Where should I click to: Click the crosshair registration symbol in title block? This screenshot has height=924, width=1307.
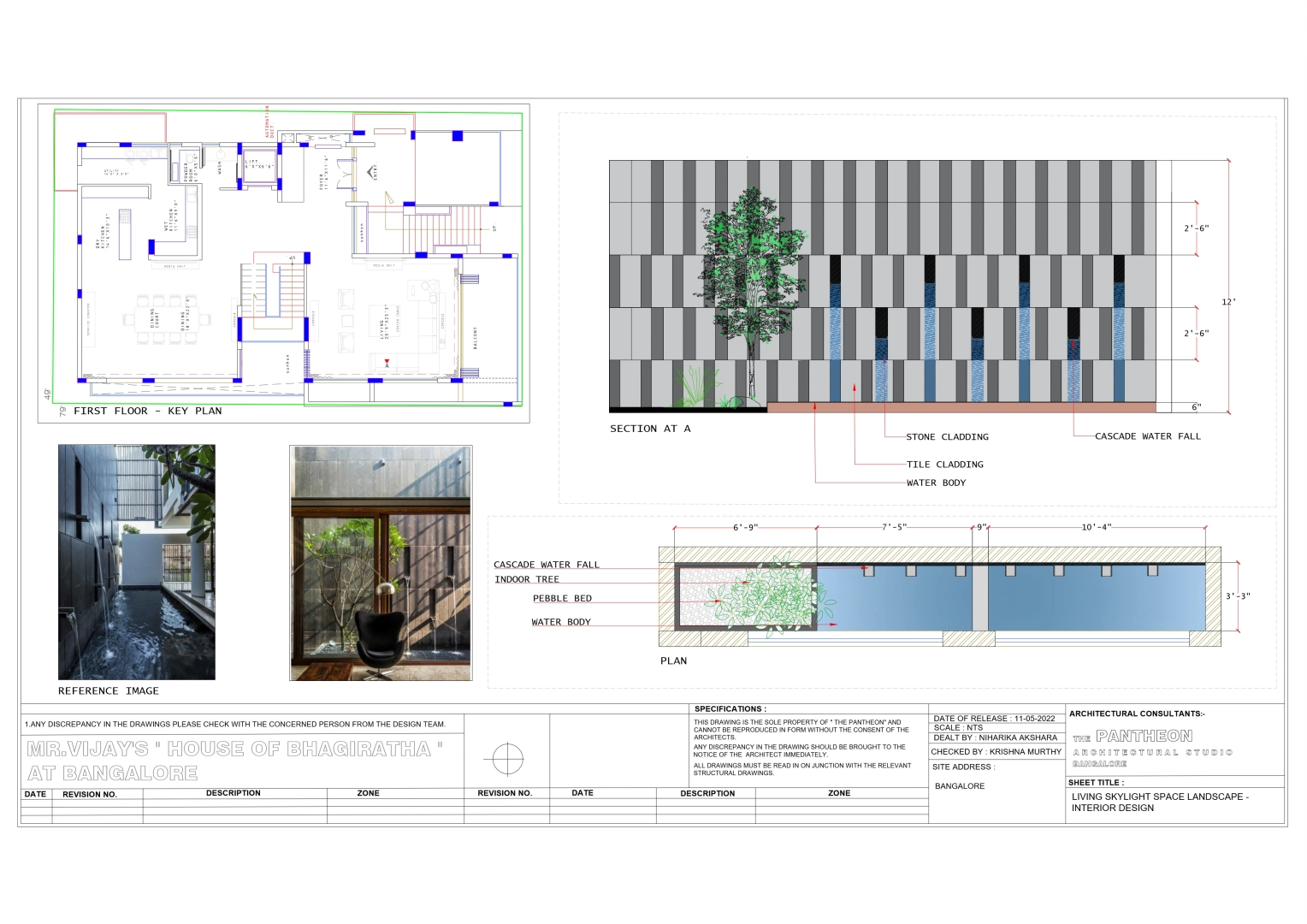(x=508, y=758)
